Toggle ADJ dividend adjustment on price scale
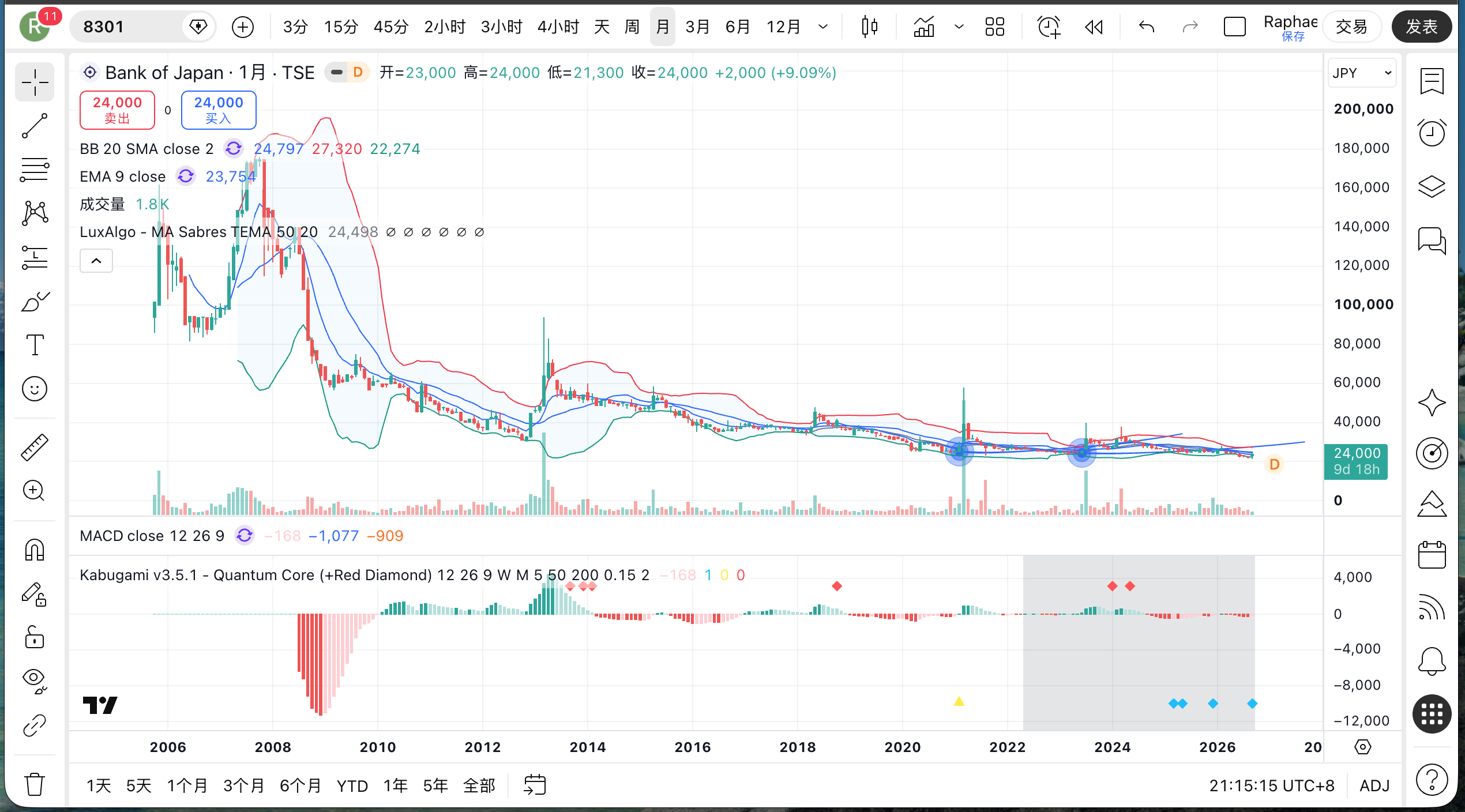The width and height of the screenshot is (1465, 812). tap(1374, 785)
